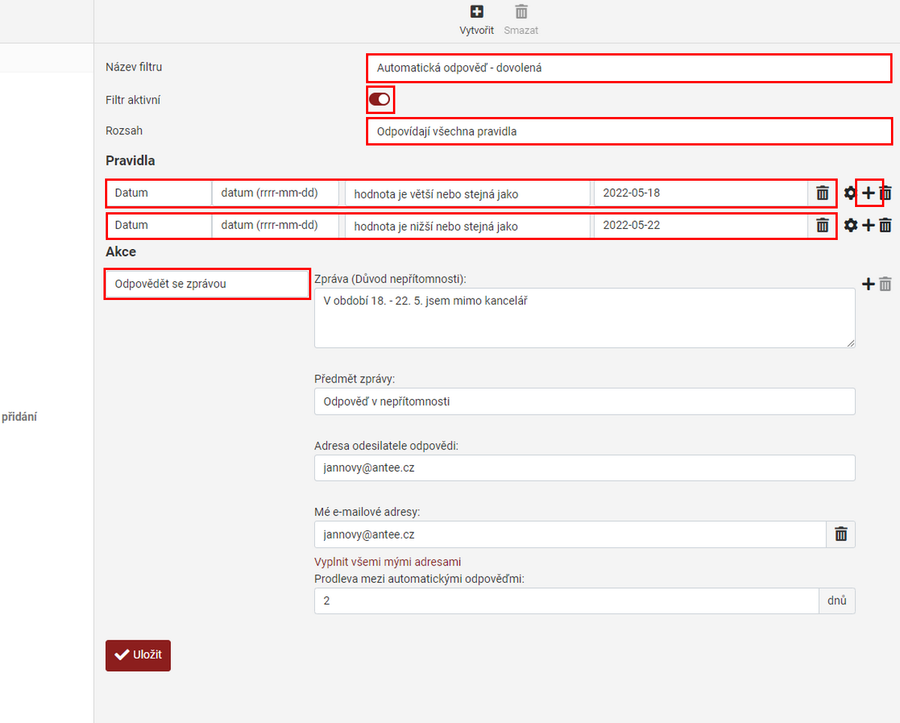Remove jannovy@antee.cz with the trash icon in Mé e-mailové adresy

coord(841,535)
